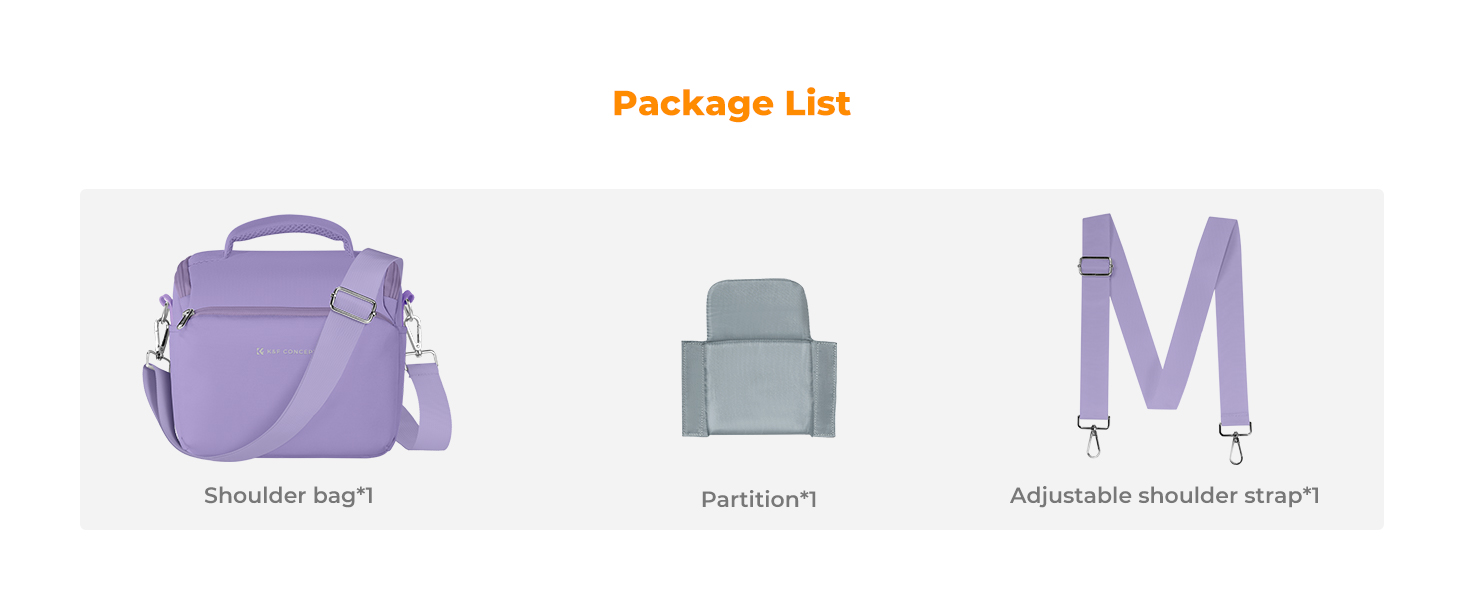
Task: Click the K&F Concept logo on bag
Action: point(285,352)
